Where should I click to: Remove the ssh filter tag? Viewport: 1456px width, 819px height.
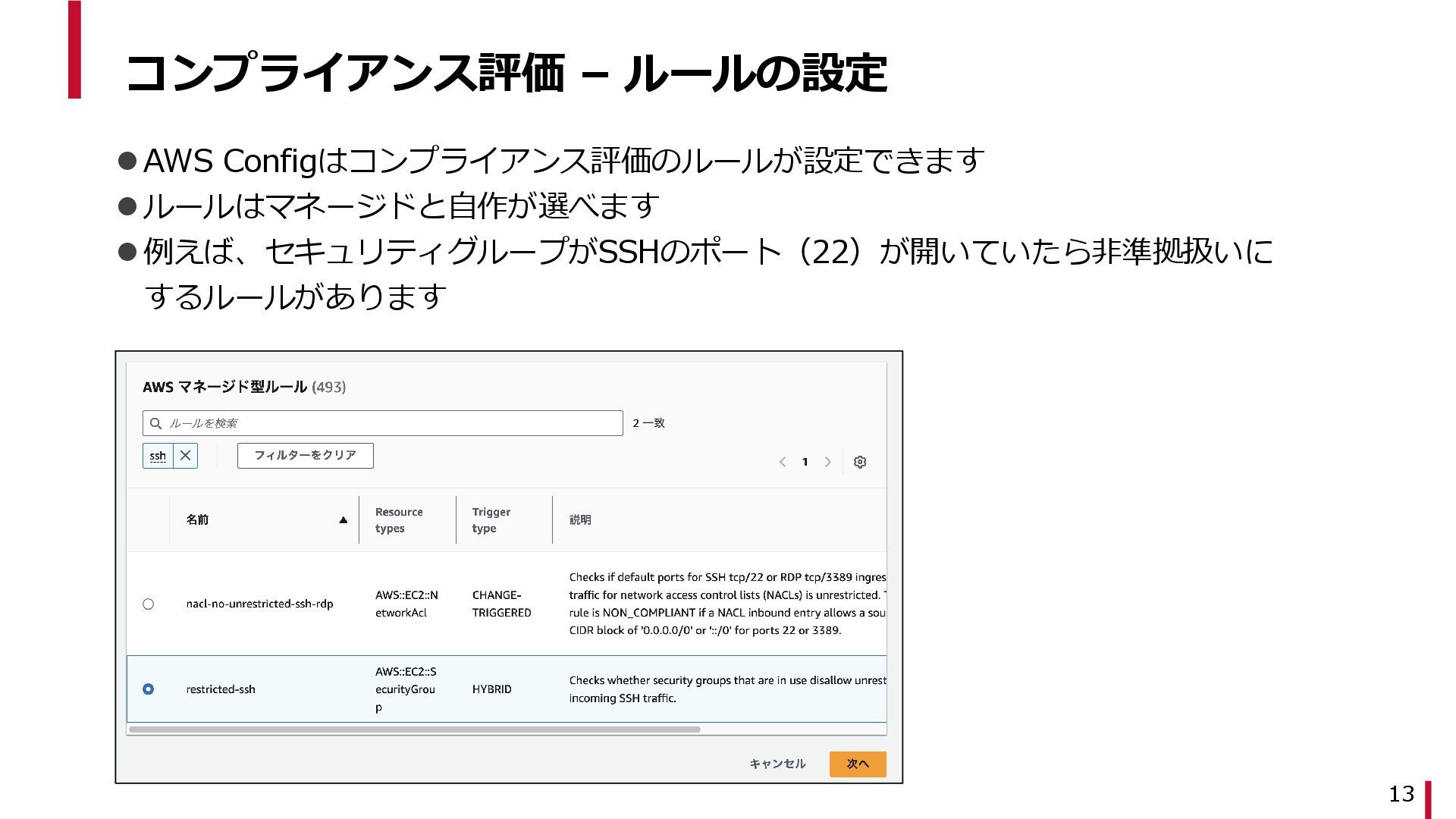185,456
